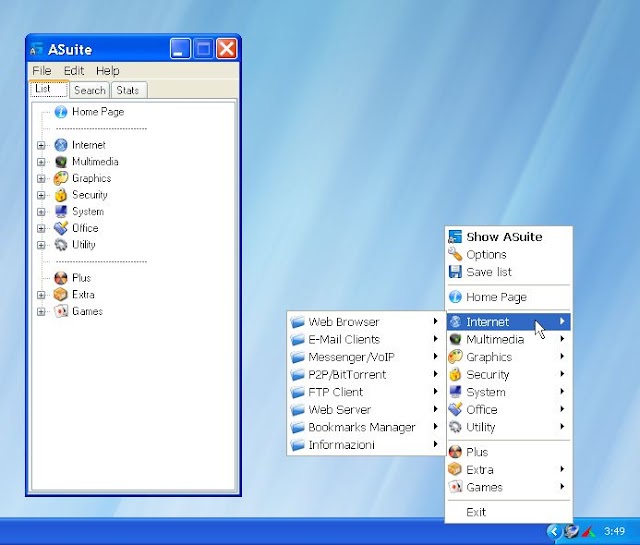The width and height of the screenshot is (640, 545).
Task: Expand the Security node in the tree
Action: (41, 195)
